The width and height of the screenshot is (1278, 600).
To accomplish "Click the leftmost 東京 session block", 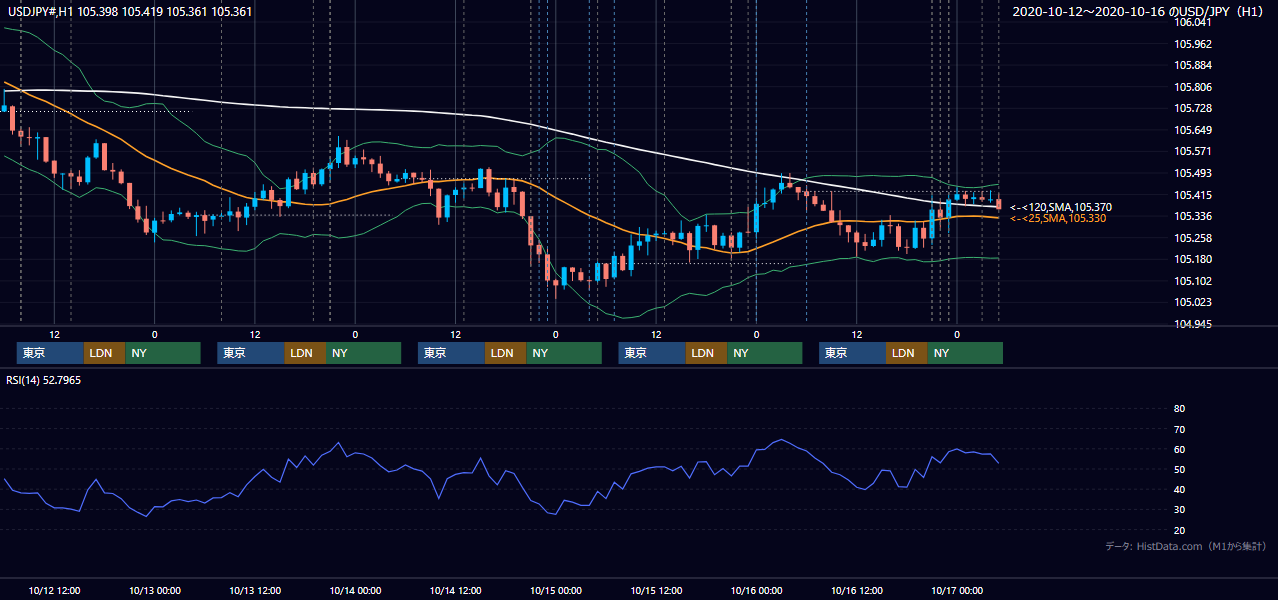I will coord(50,353).
